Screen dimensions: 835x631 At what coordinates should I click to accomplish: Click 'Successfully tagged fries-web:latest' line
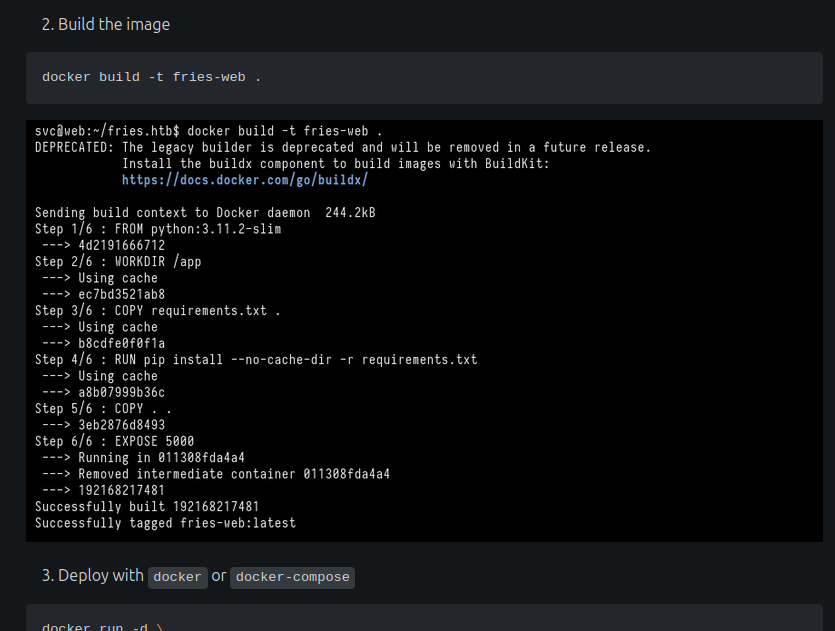click(x=165, y=523)
